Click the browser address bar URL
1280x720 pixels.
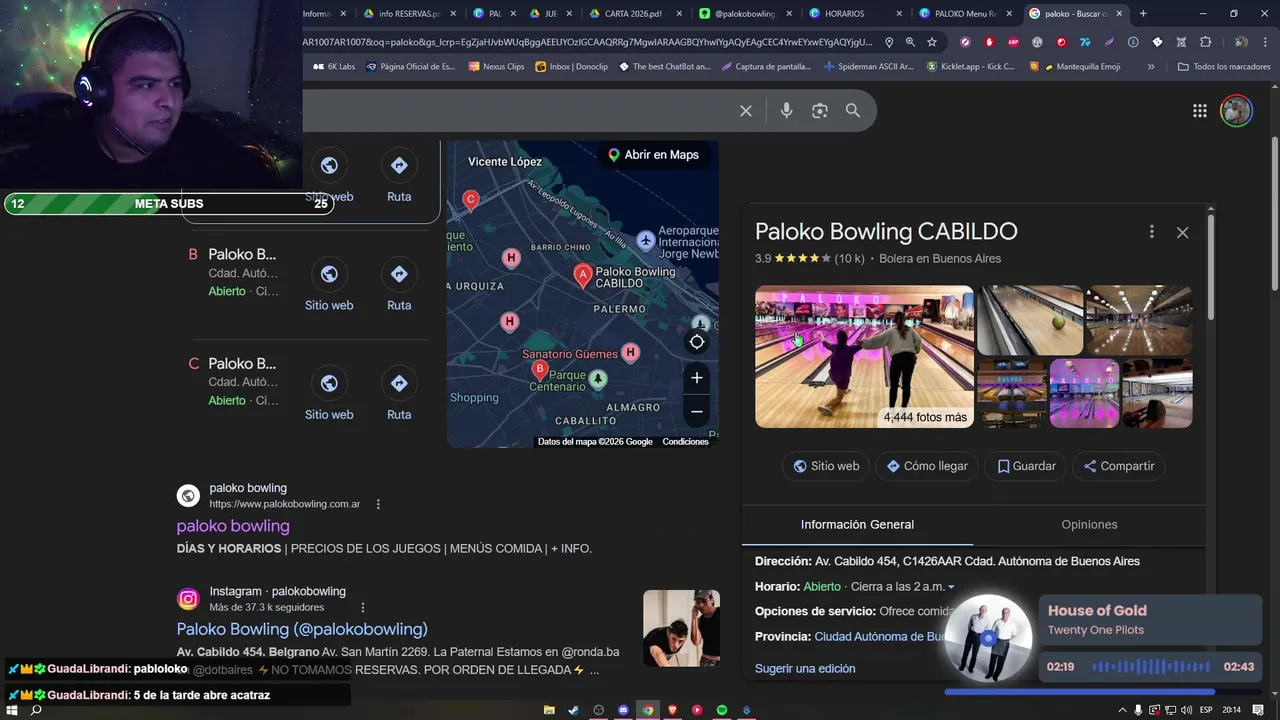coord(588,42)
